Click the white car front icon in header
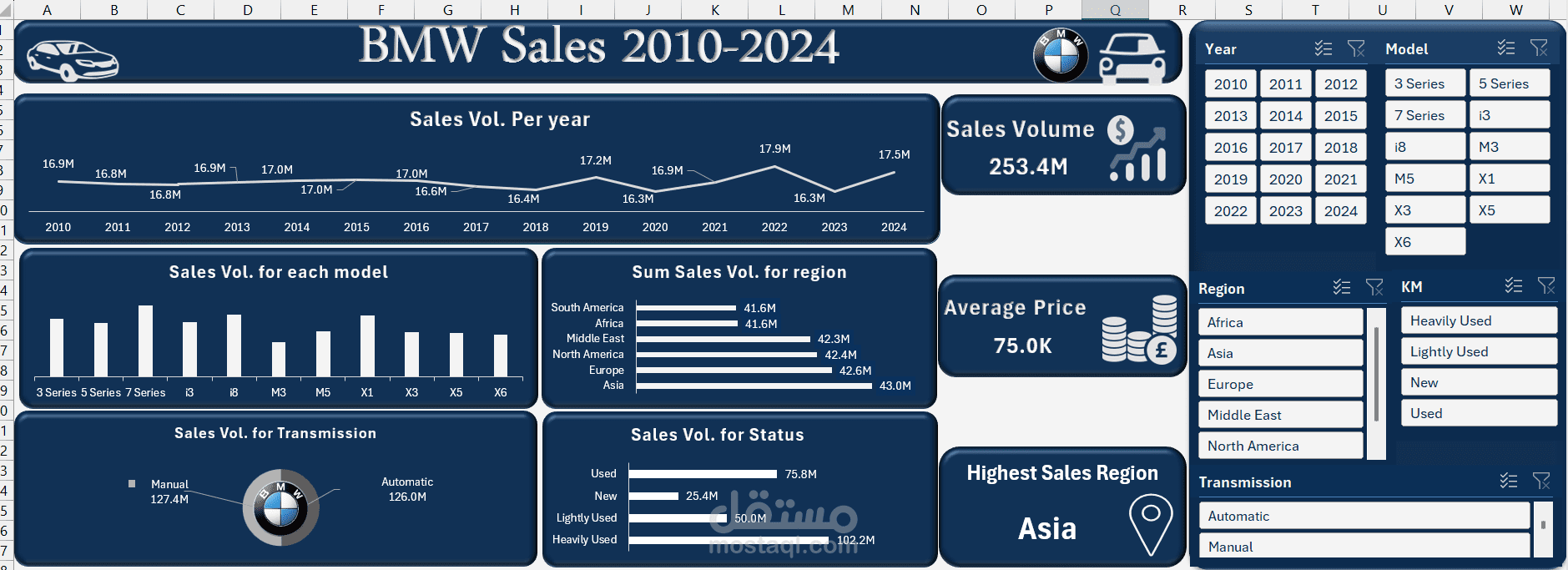This screenshot has width=1568, height=570. coord(1132,58)
